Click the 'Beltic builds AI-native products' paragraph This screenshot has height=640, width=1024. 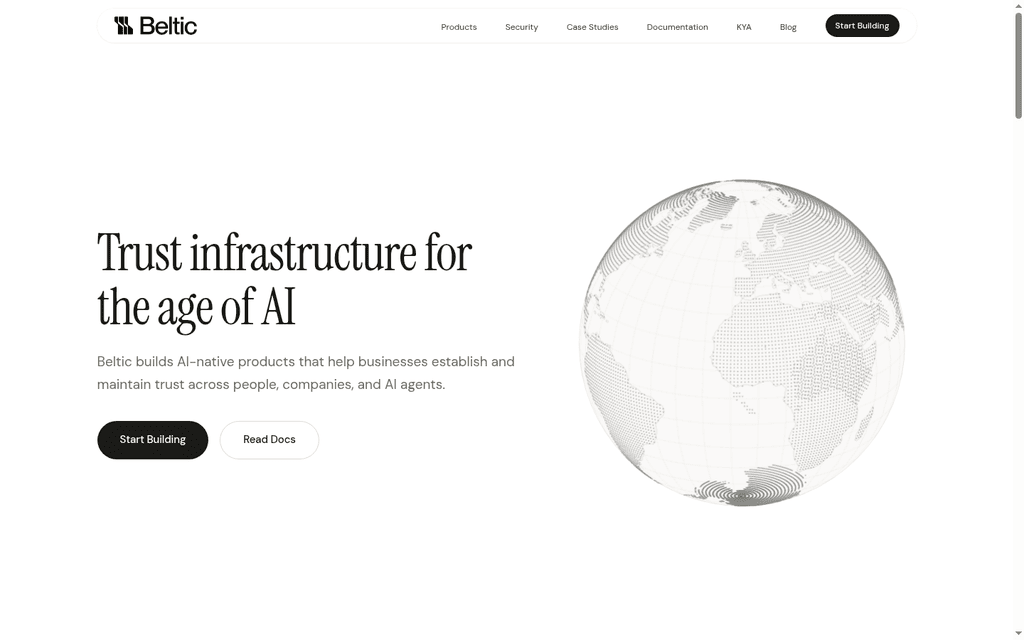[x=306, y=373]
